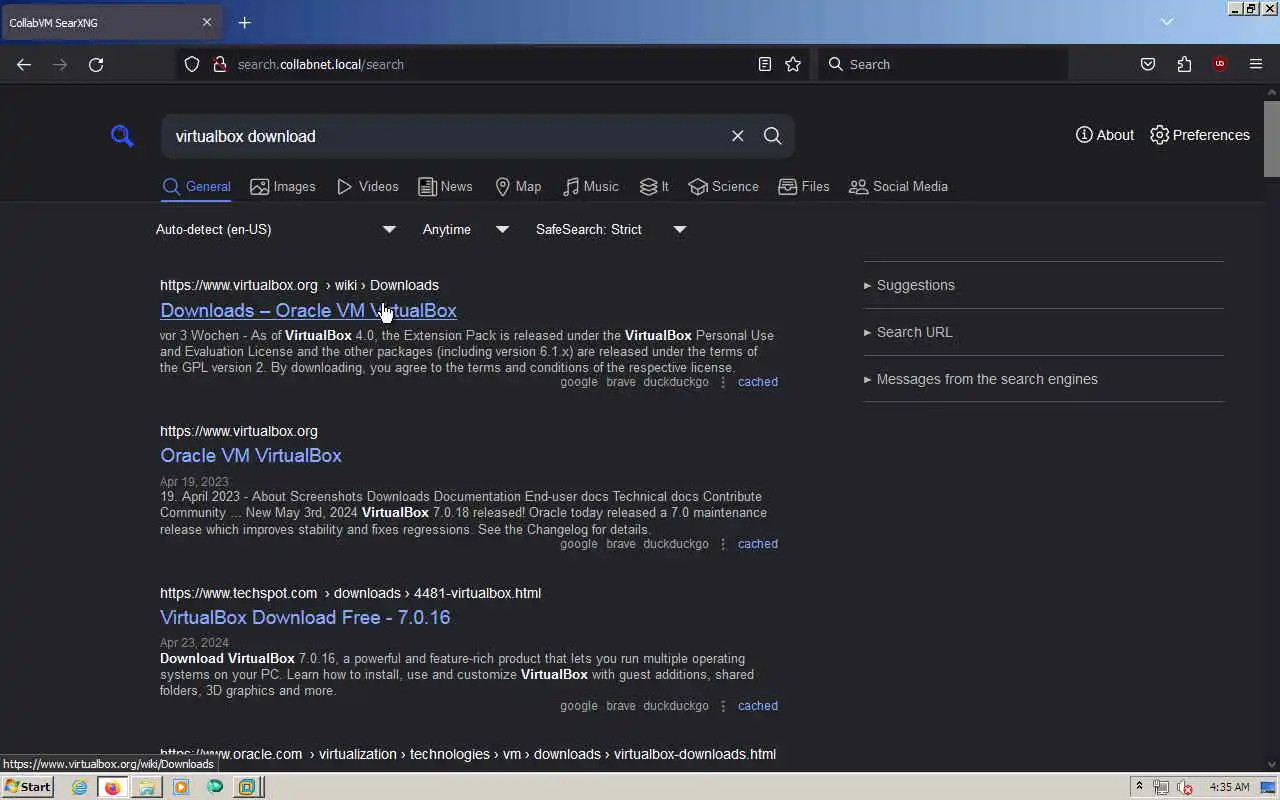Click the page vertical scrollbar thumb
The height and width of the screenshot is (800, 1280).
coord(1272,138)
